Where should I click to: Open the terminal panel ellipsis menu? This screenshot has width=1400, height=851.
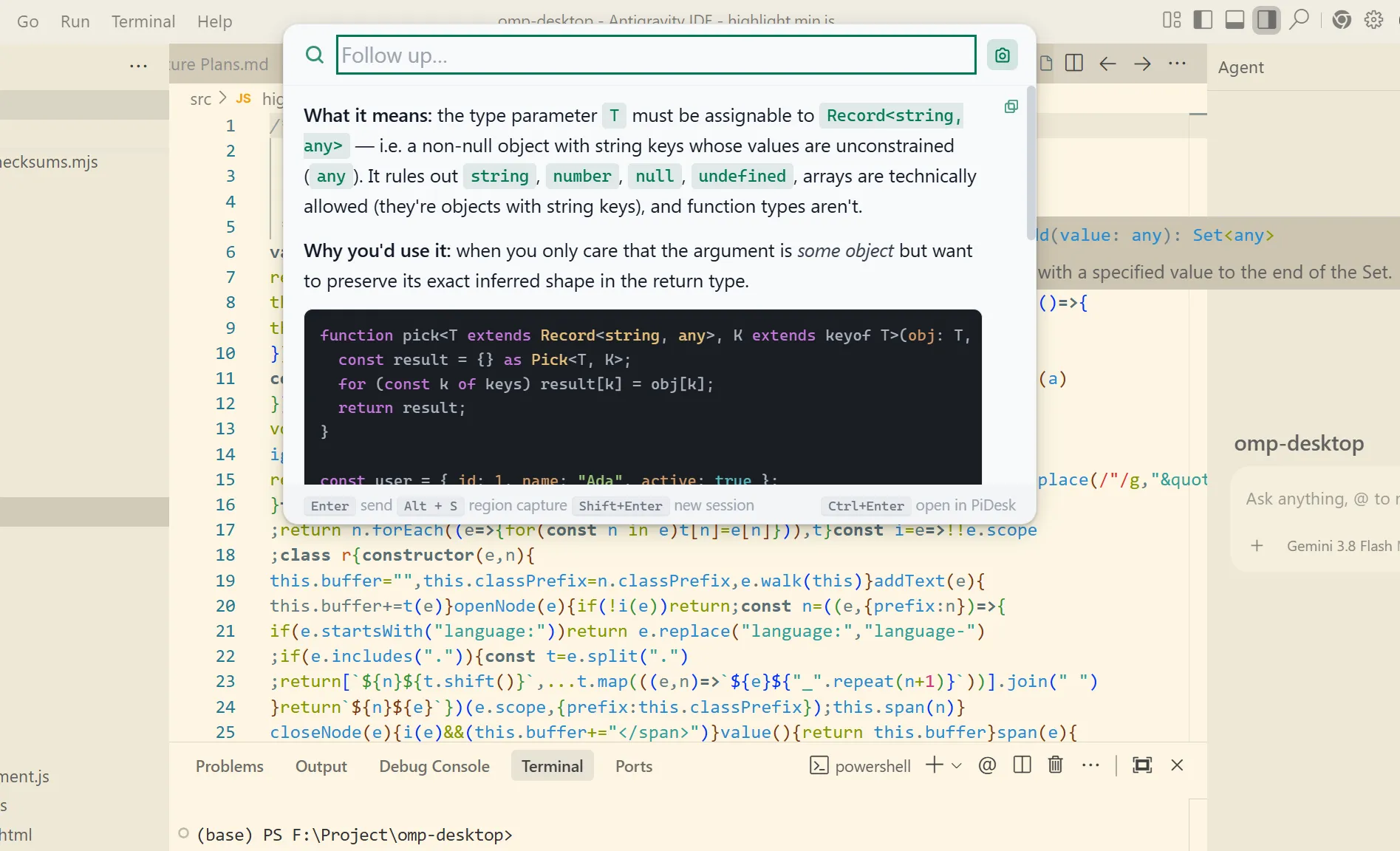1090,765
